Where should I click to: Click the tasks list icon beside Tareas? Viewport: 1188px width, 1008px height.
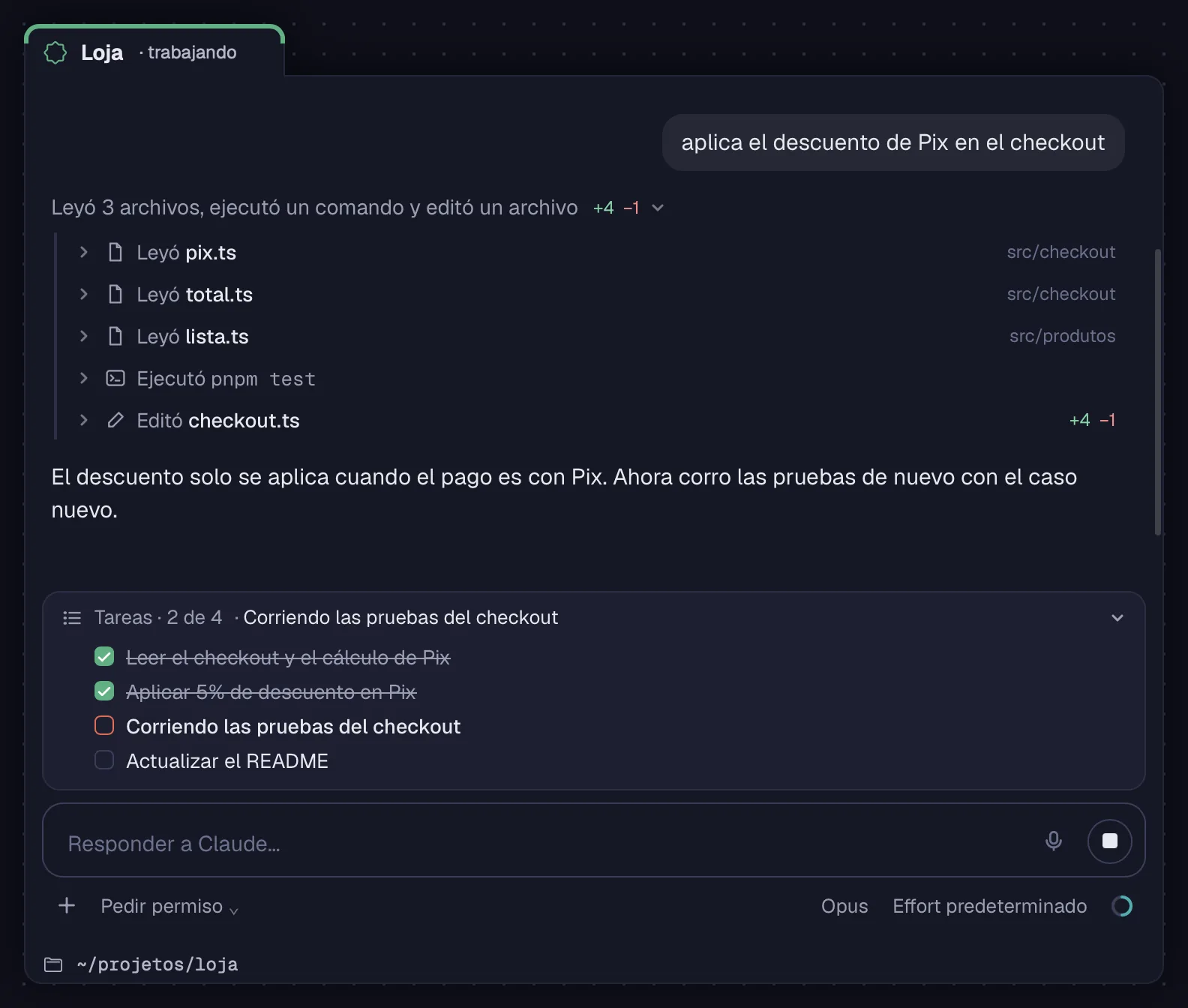tap(72, 618)
